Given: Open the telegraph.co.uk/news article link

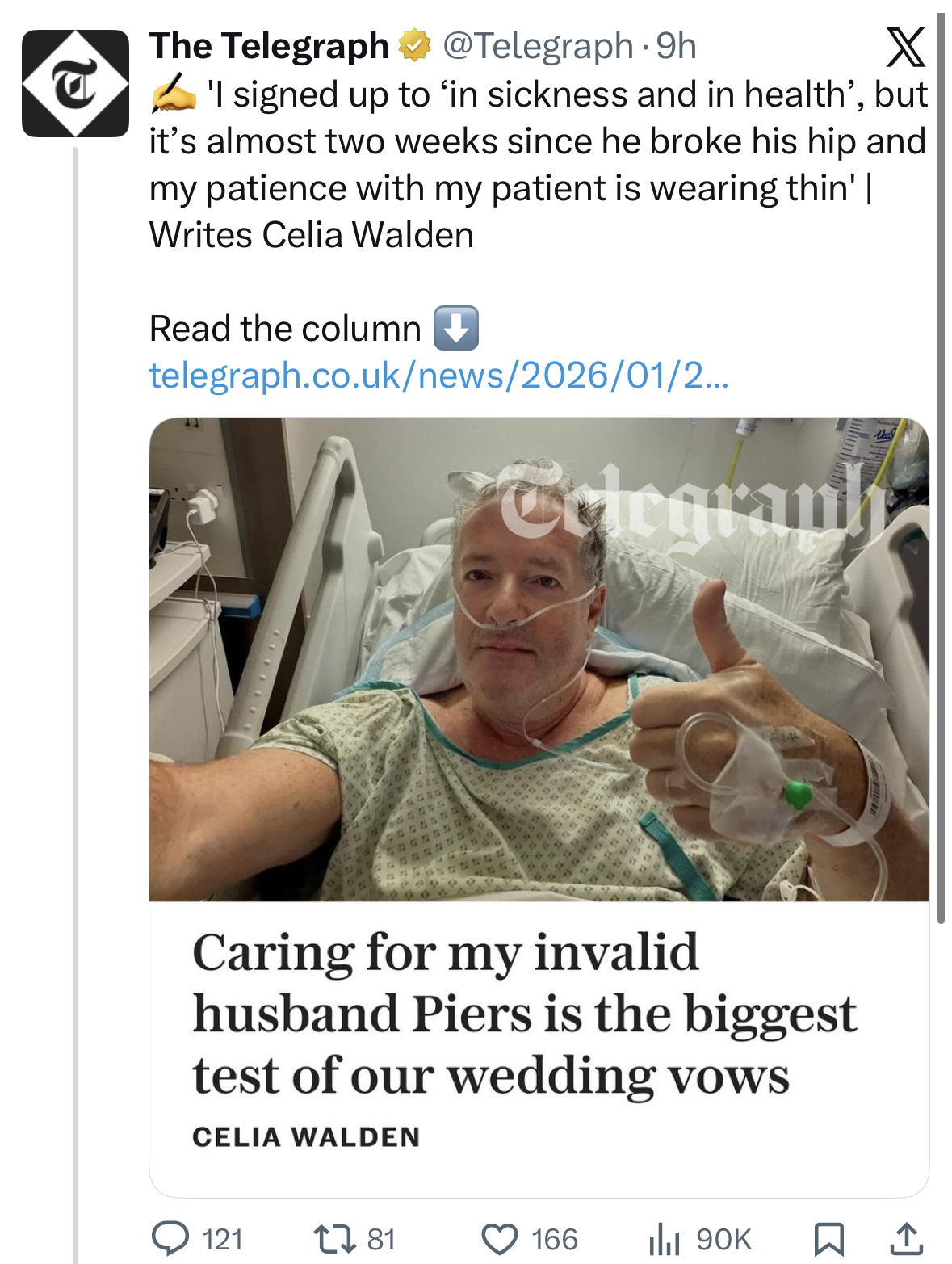Looking at the screenshot, I should click(x=438, y=376).
